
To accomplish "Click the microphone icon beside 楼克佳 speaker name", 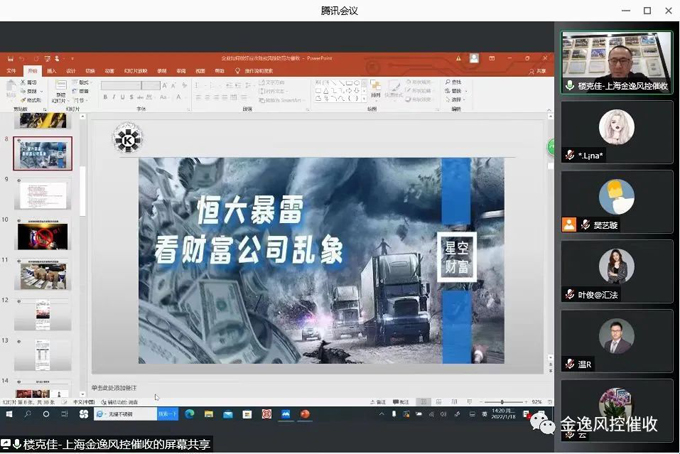I will 570,86.
